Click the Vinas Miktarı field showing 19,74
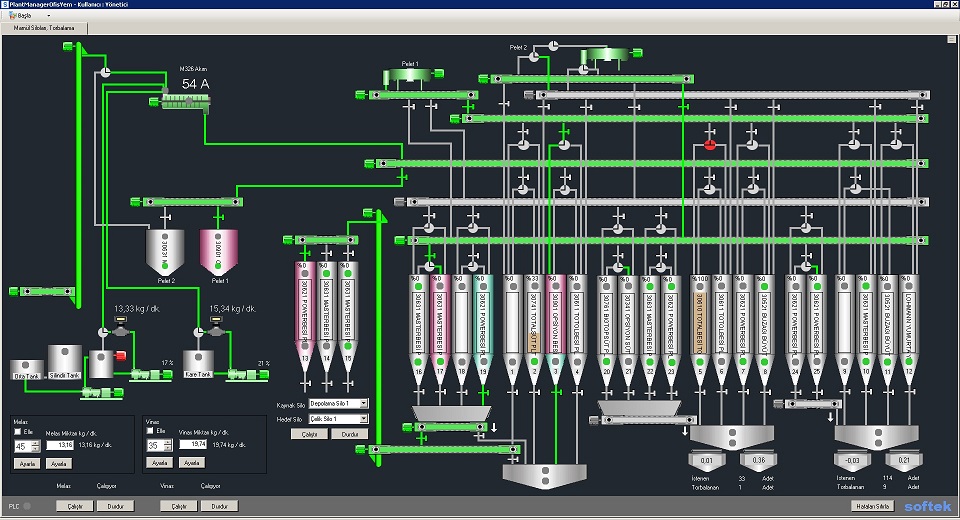 (x=192, y=445)
